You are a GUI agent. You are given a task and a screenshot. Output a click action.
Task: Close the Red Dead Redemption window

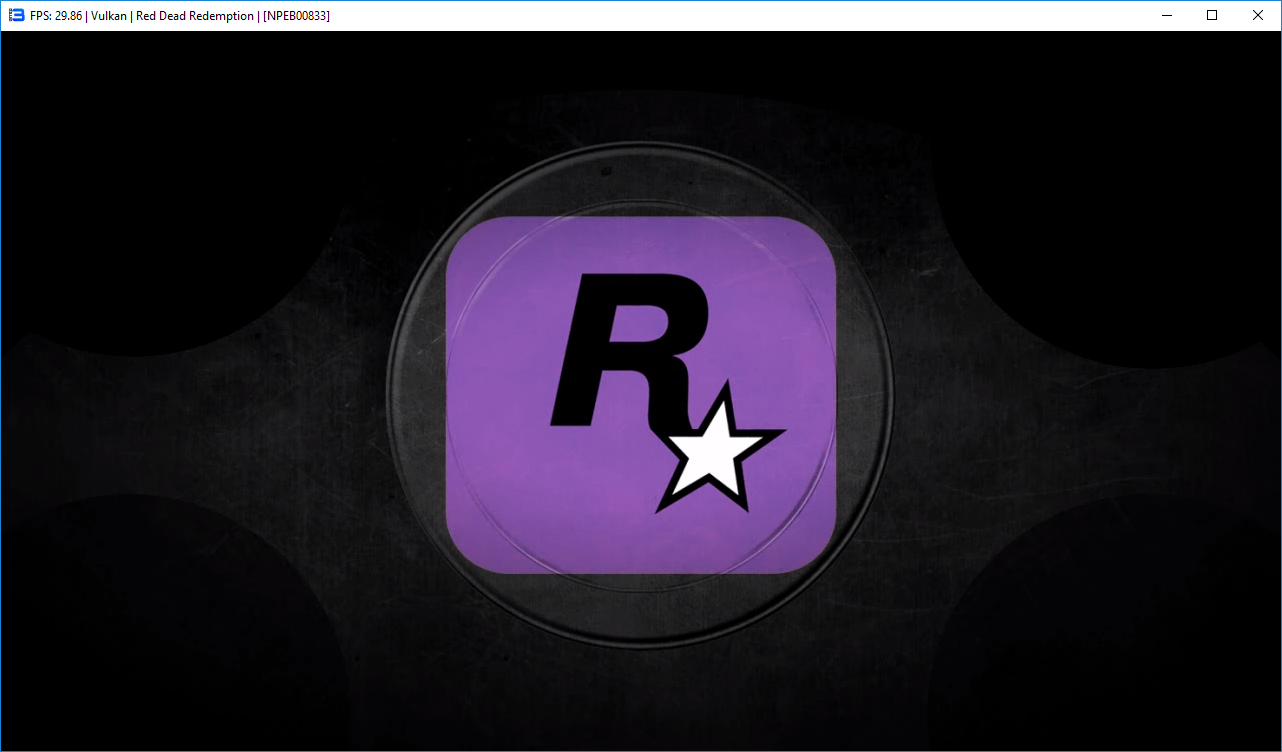[x=1258, y=15]
